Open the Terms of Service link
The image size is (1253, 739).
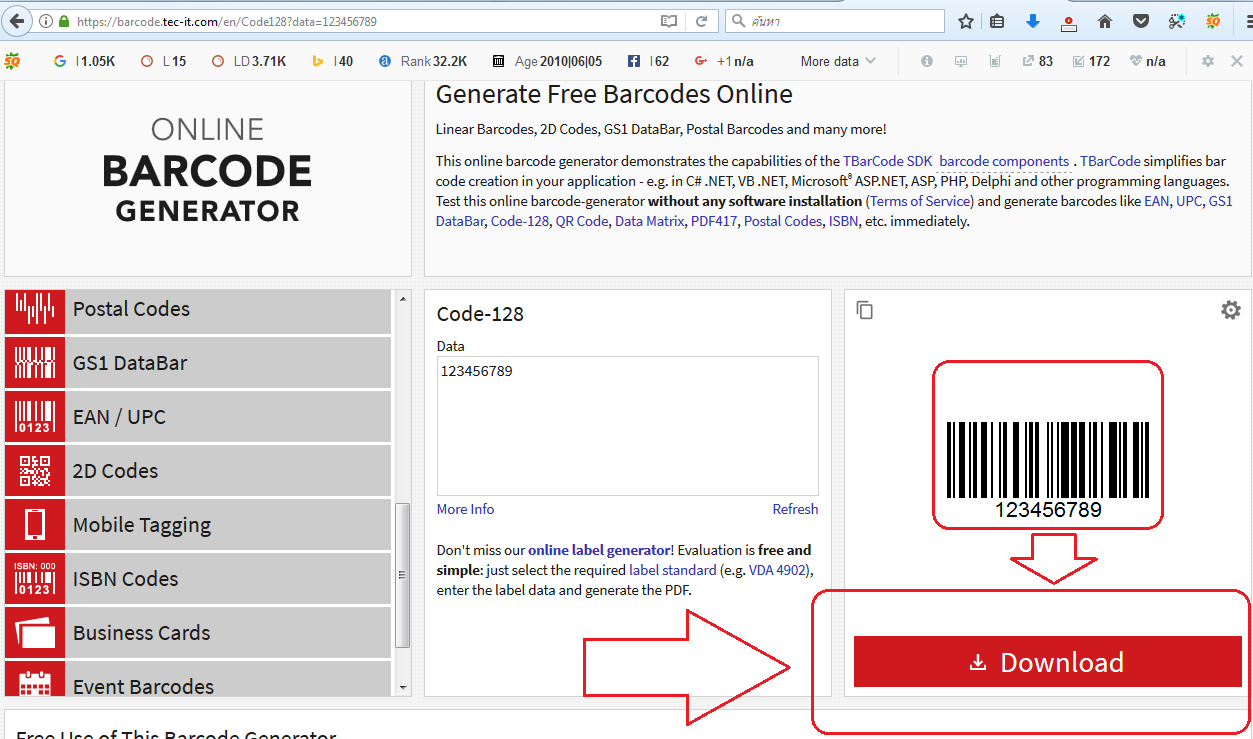click(x=920, y=201)
